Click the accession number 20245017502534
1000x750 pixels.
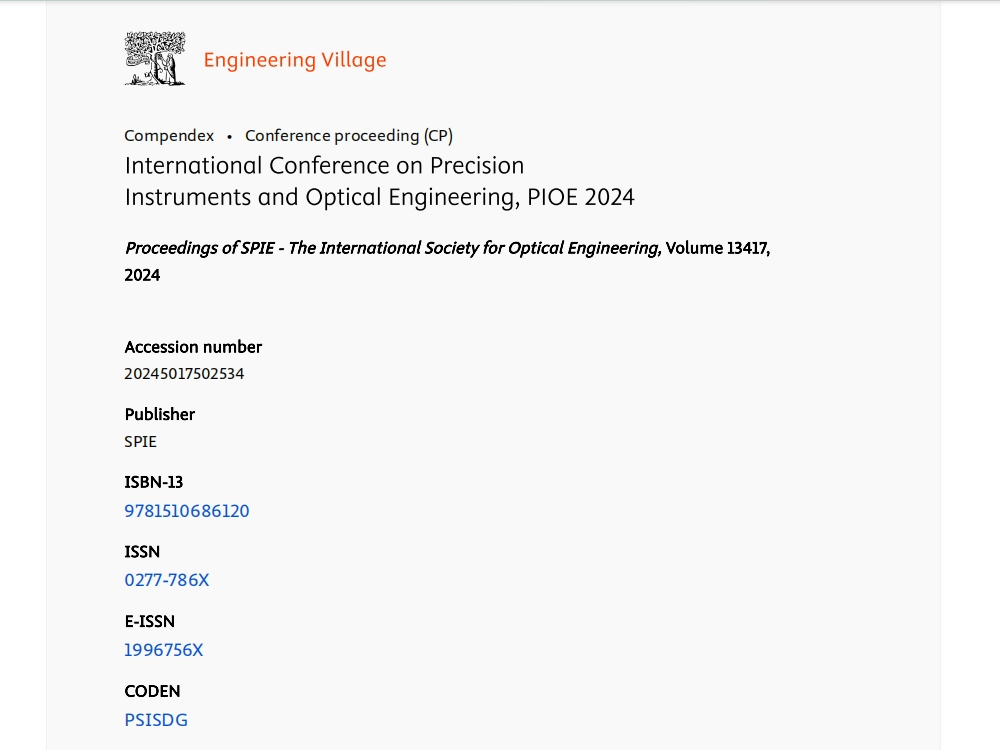point(184,374)
